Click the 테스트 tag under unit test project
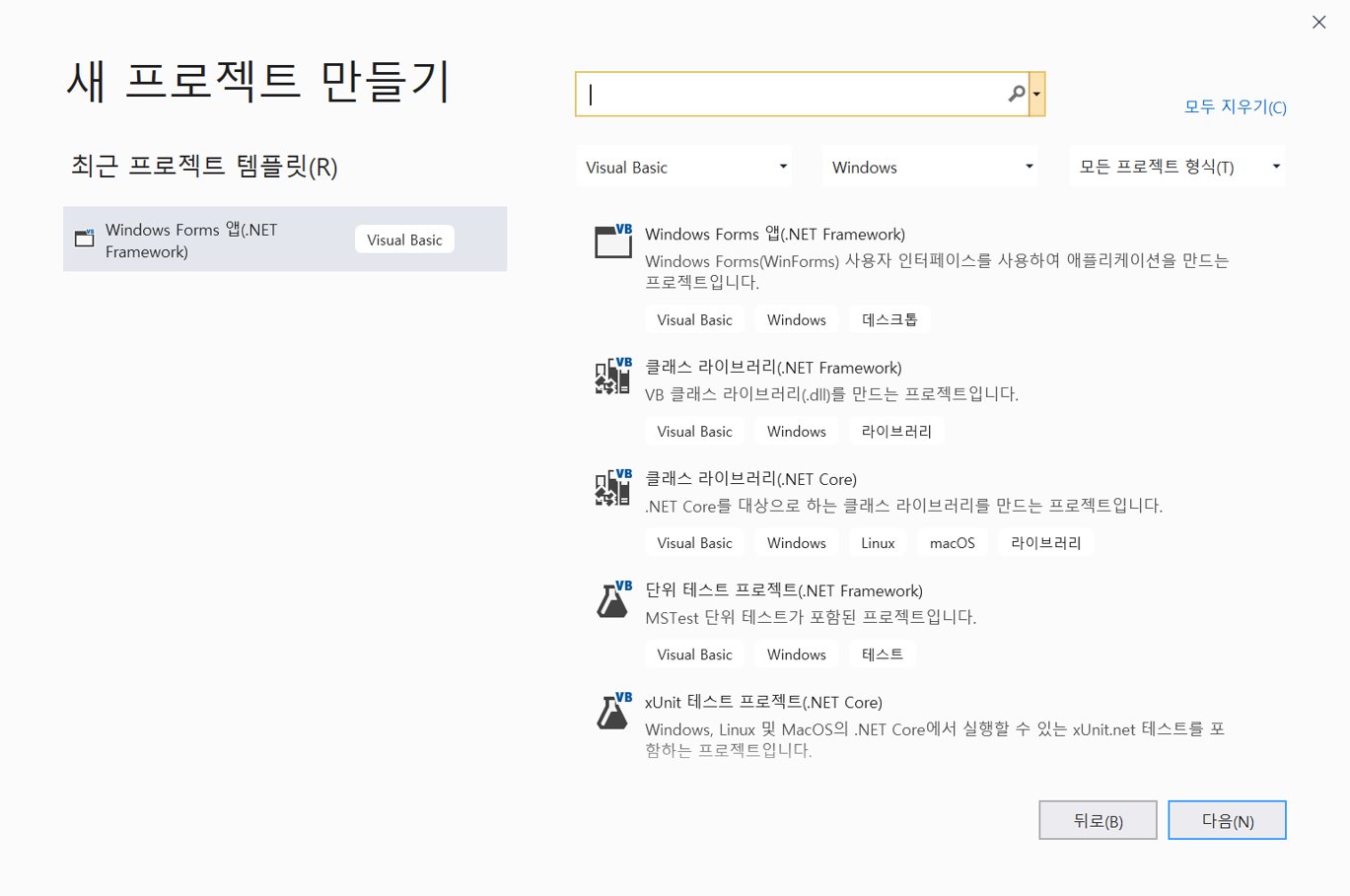This screenshot has width=1350, height=896. 883,654
